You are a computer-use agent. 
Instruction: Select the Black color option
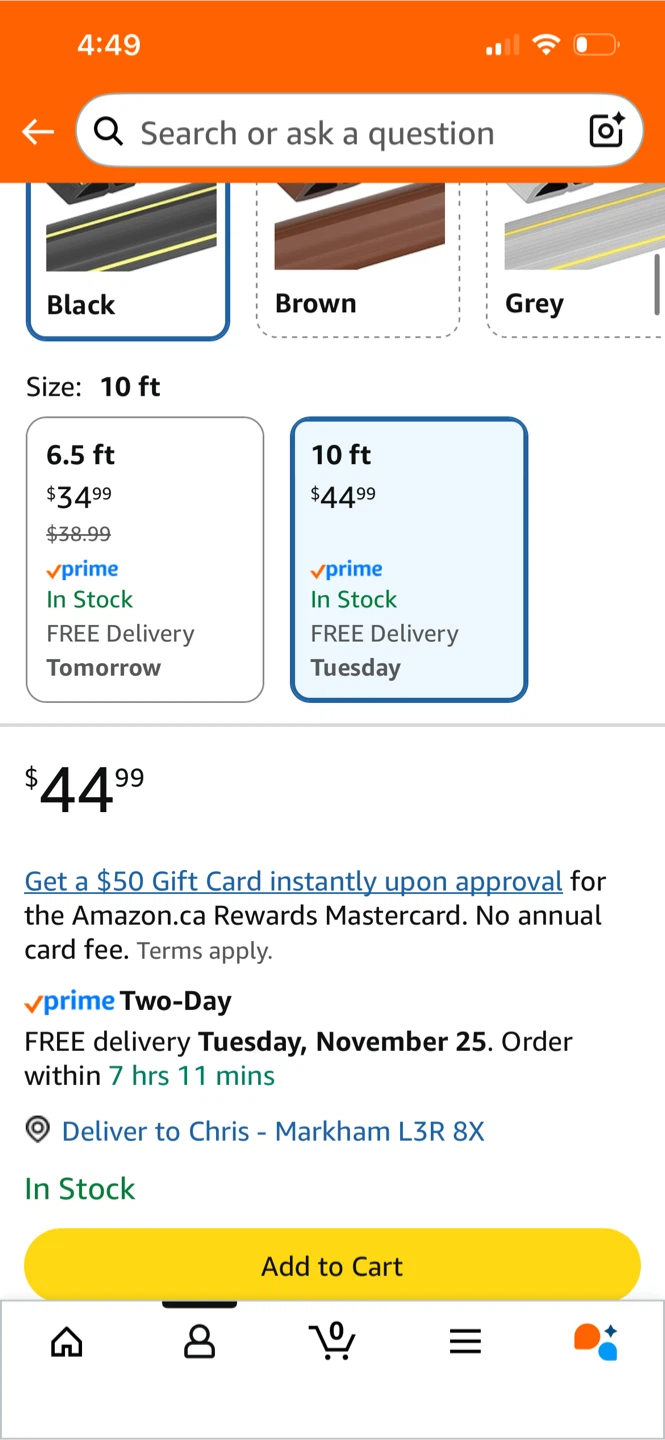[x=128, y=262]
